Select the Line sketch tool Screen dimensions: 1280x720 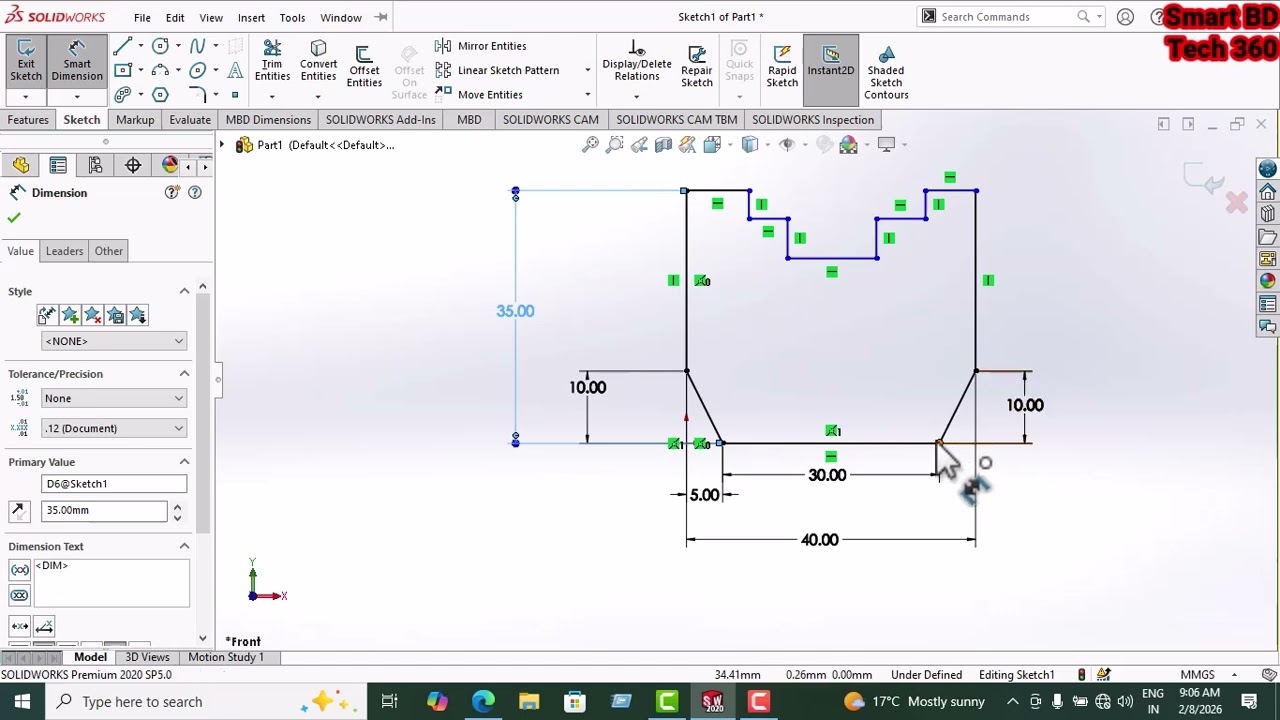pyautogui.click(x=123, y=46)
